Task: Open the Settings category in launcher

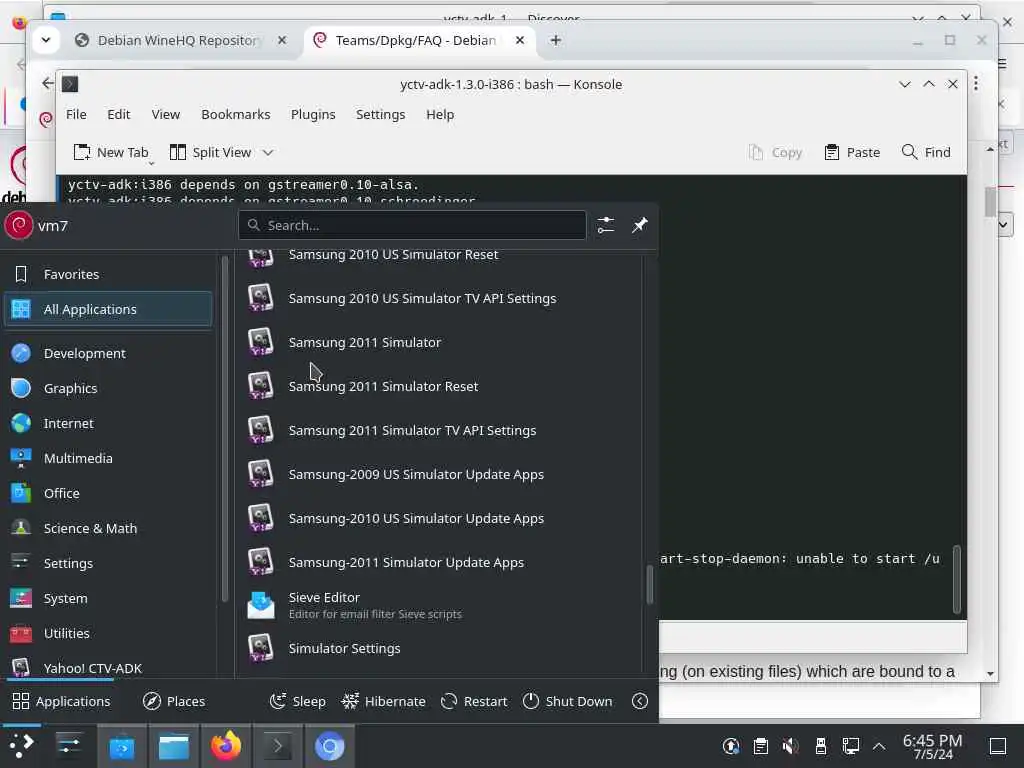Action: pyautogui.click(x=108, y=563)
